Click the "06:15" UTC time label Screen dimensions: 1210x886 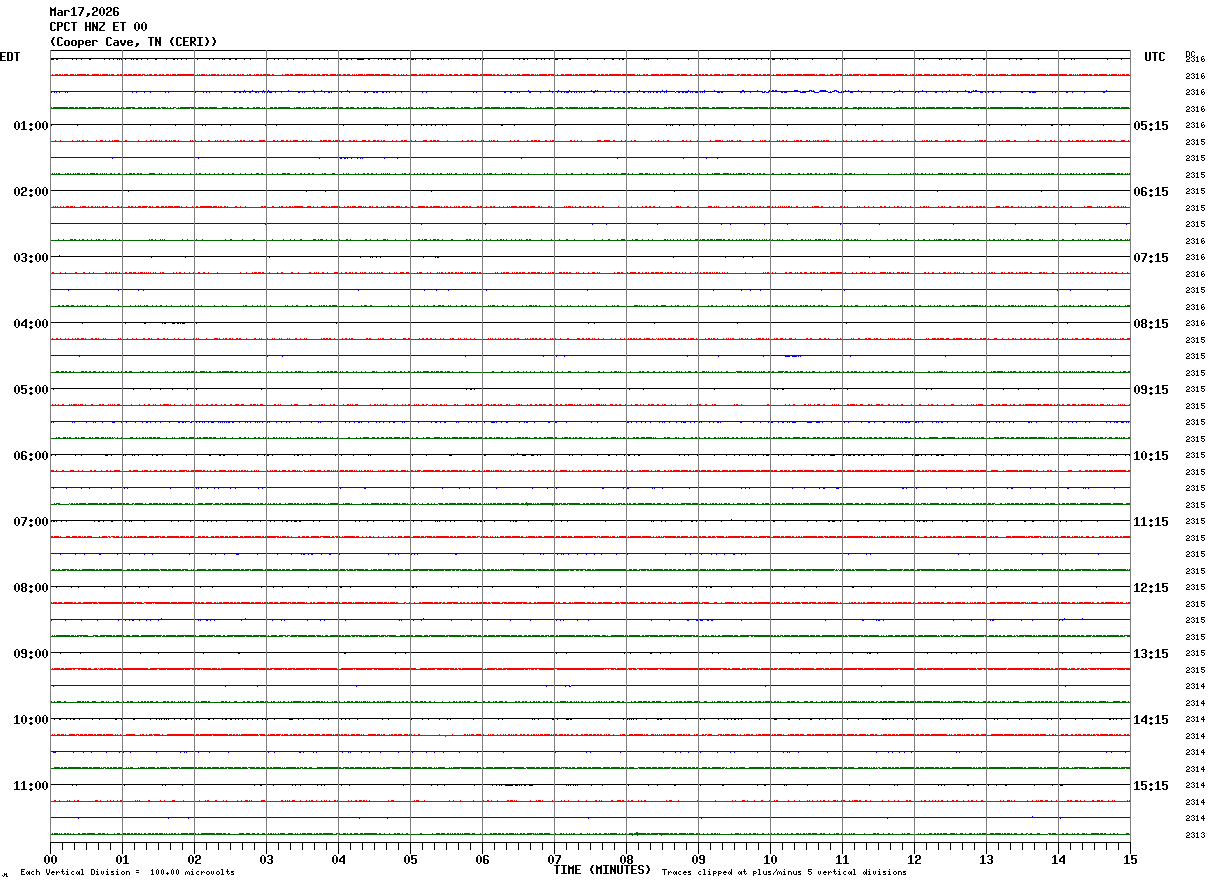tap(1151, 192)
